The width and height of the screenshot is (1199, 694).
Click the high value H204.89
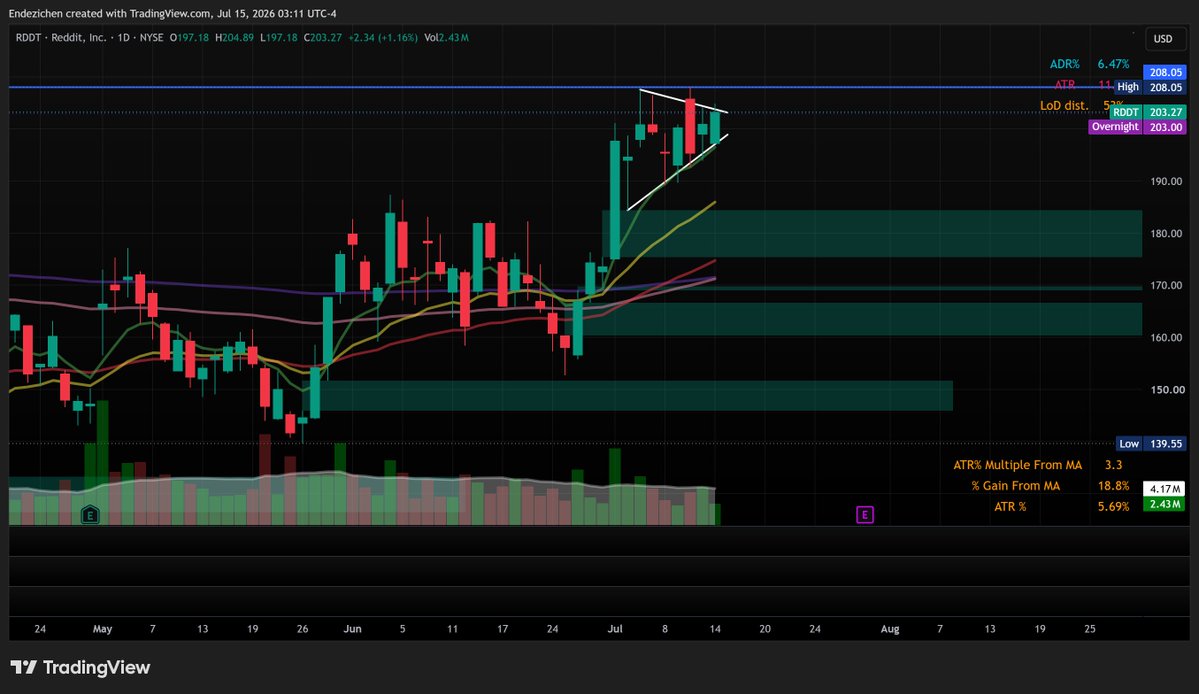click(234, 37)
